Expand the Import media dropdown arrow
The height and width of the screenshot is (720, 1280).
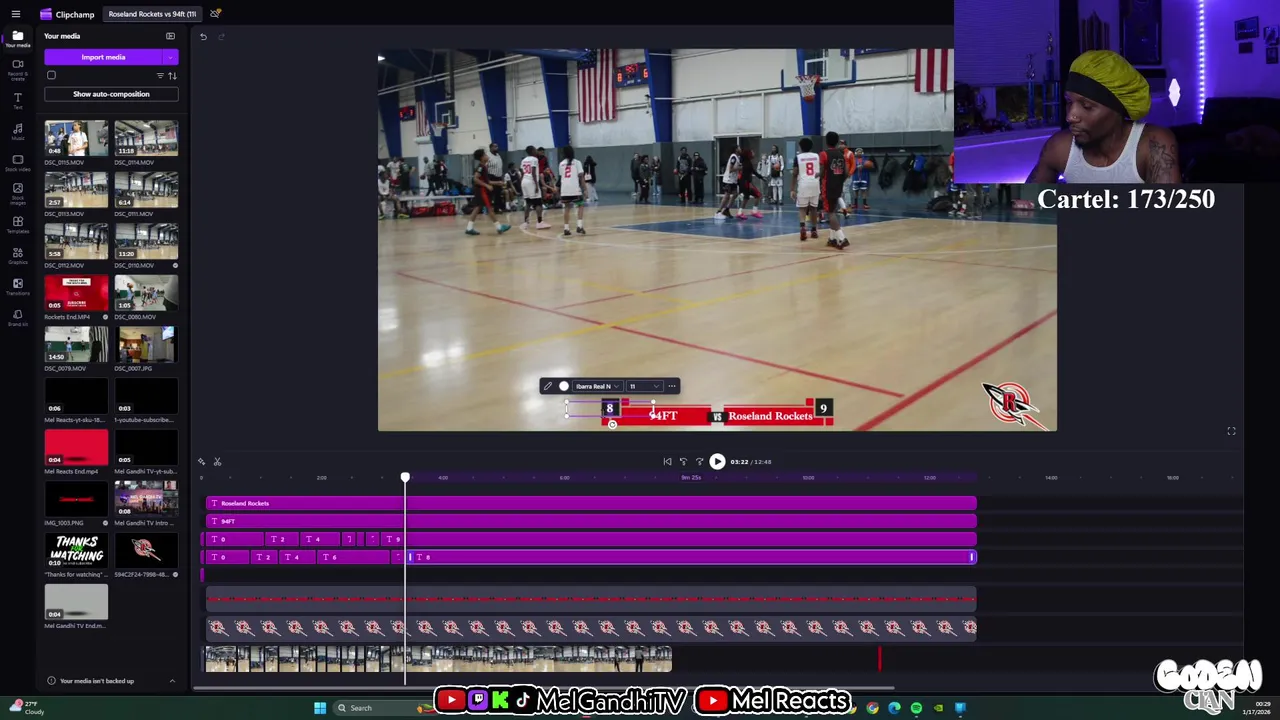tap(170, 57)
